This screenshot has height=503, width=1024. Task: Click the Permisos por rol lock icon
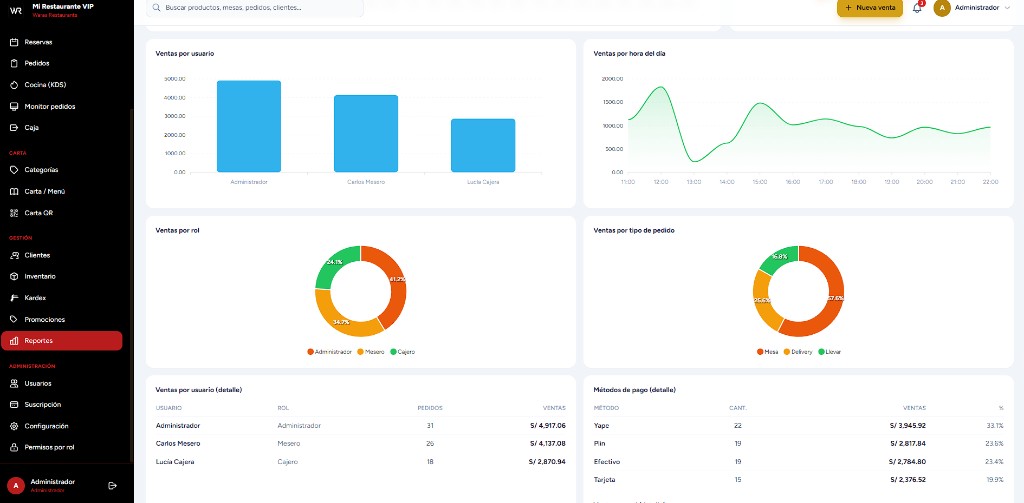14,447
